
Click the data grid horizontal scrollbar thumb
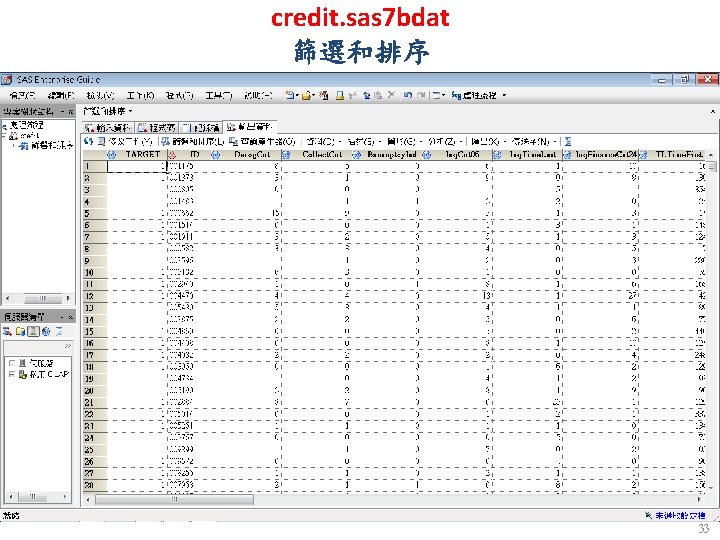[x=174, y=499]
